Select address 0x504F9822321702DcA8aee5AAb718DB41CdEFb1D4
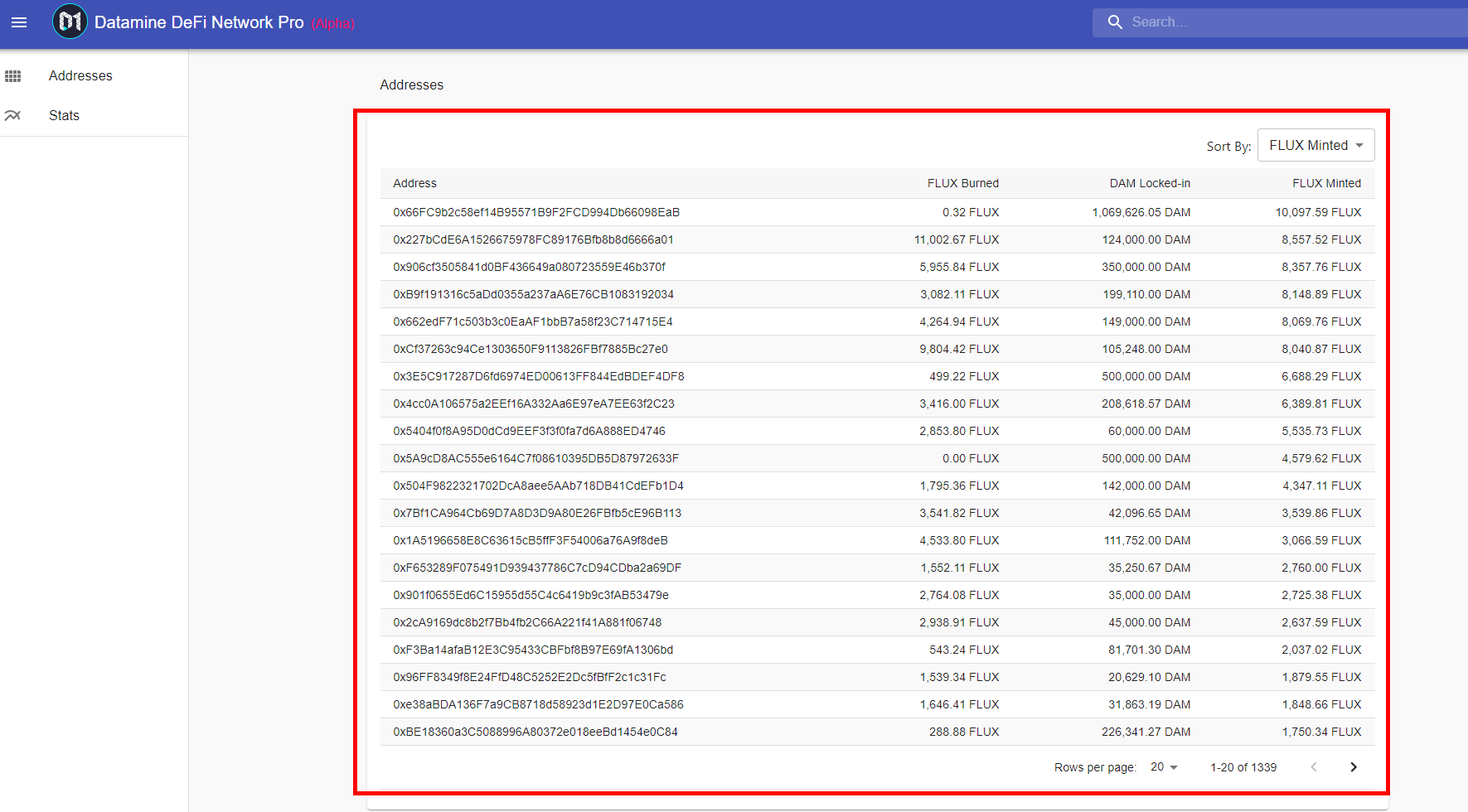 pos(538,486)
